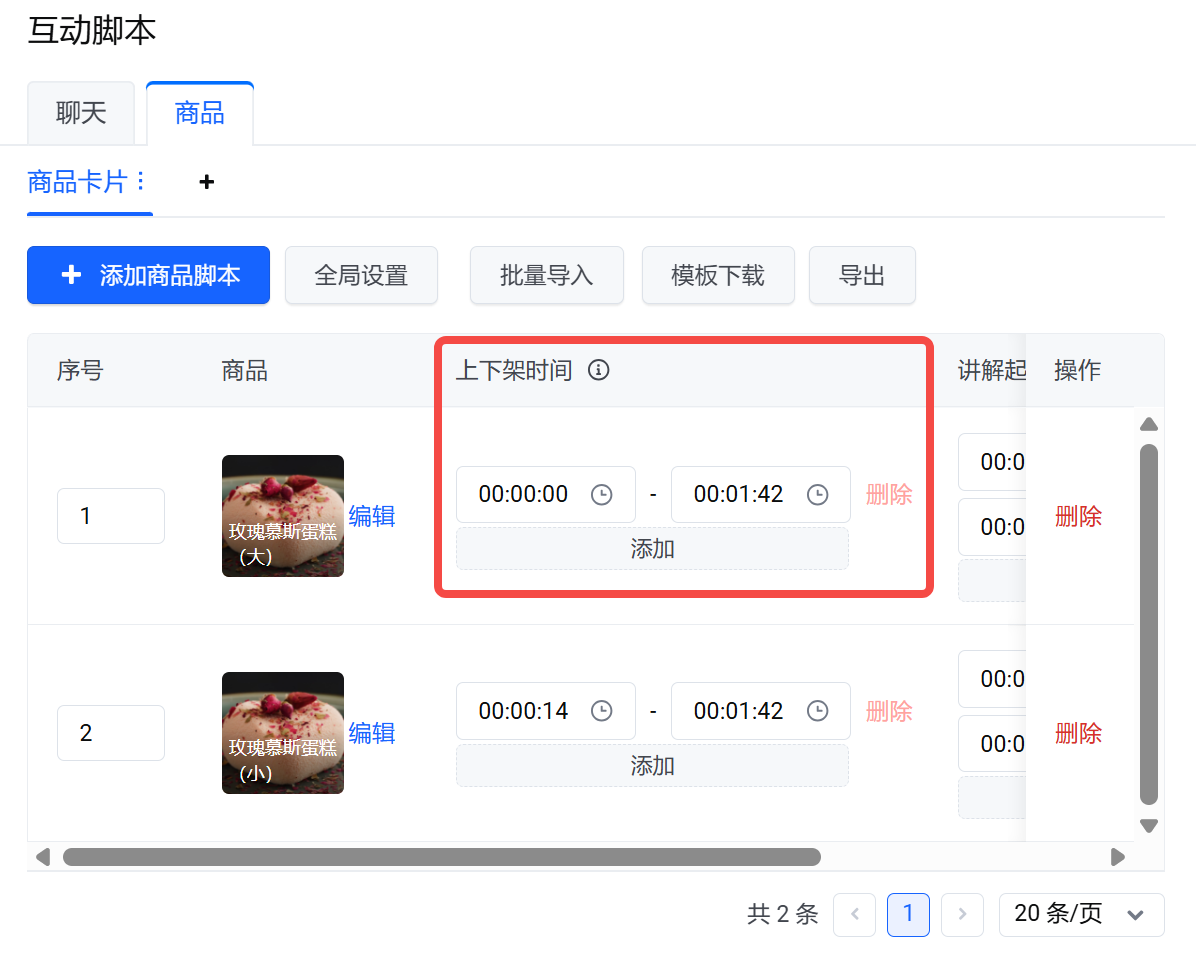Select the 商品 tab
1196x960 pixels.
pyautogui.click(x=200, y=113)
